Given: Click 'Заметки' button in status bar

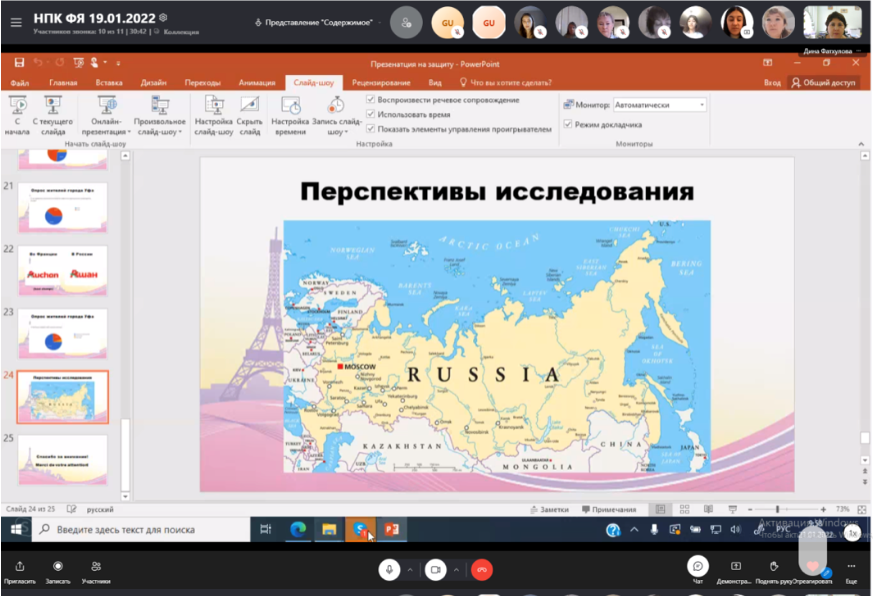Looking at the screenshot, I should point(548,510).
